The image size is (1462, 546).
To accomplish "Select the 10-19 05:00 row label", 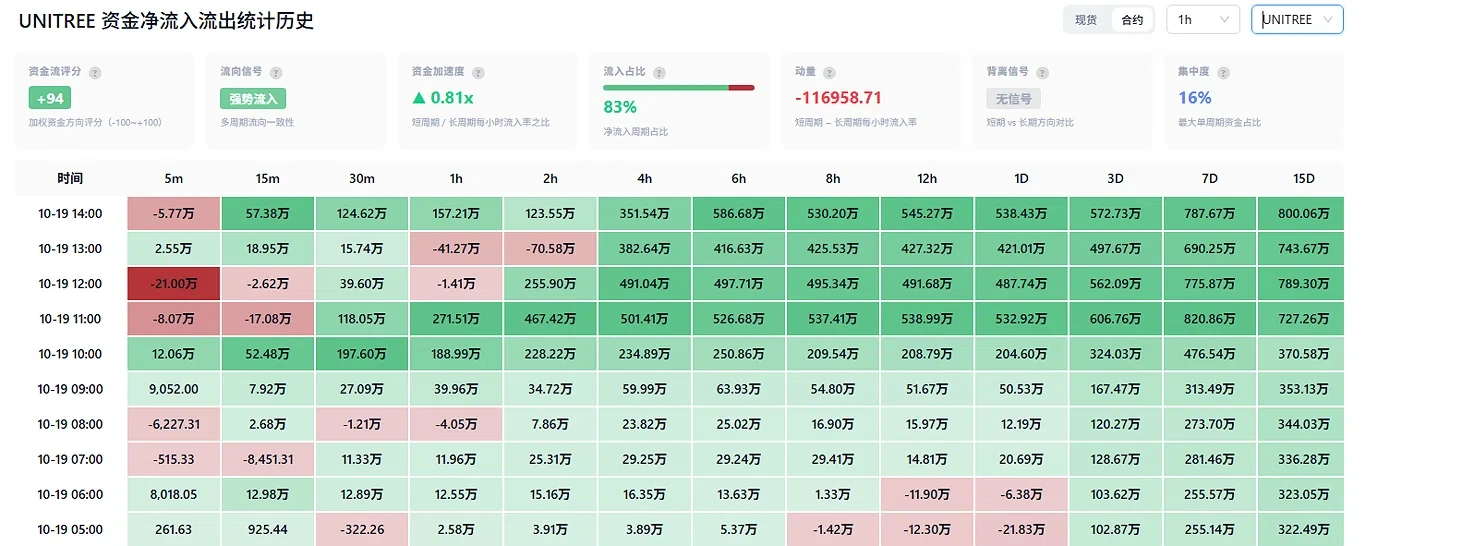I will pyautogui.click(x=70, y=529).
